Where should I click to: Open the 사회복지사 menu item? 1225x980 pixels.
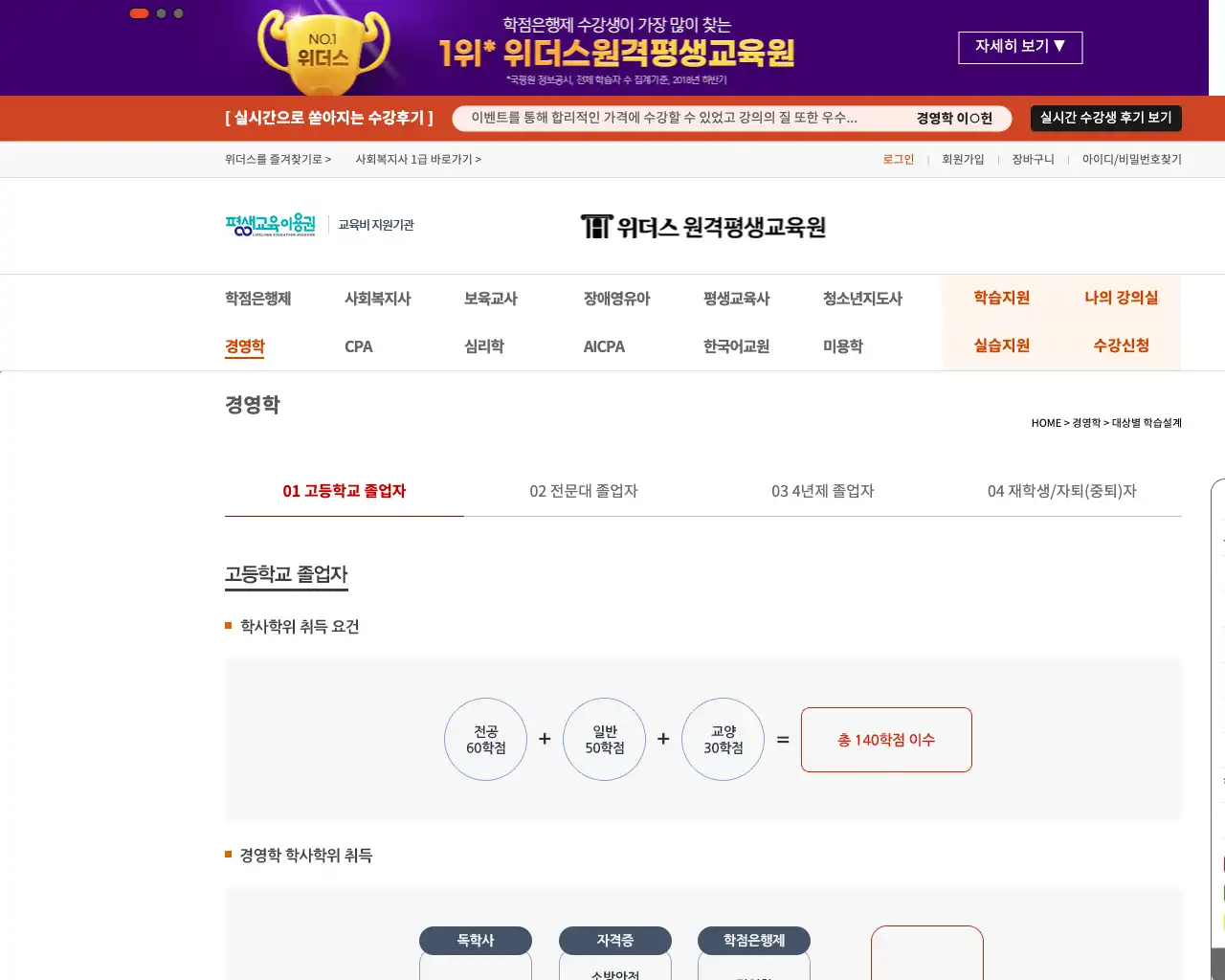coord(378,298)
